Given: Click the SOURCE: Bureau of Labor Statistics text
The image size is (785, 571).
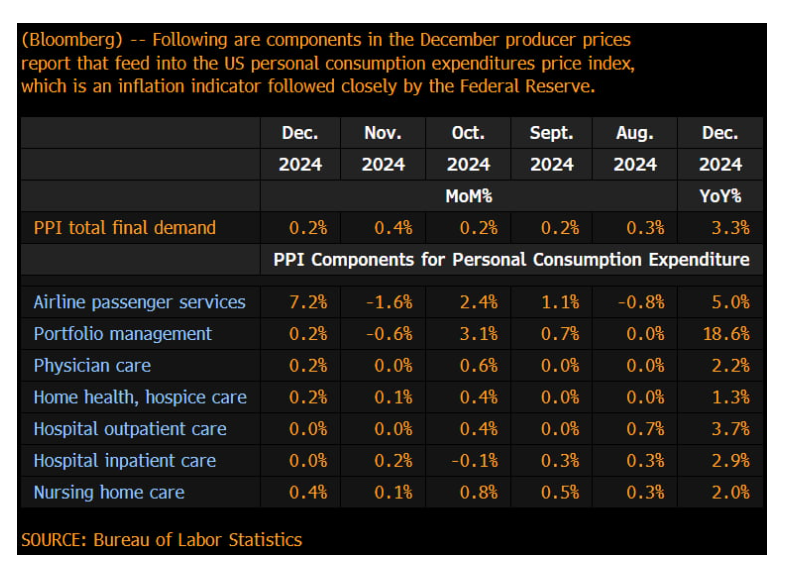Looking at the screenshot, I should click(x=161, y=540).
